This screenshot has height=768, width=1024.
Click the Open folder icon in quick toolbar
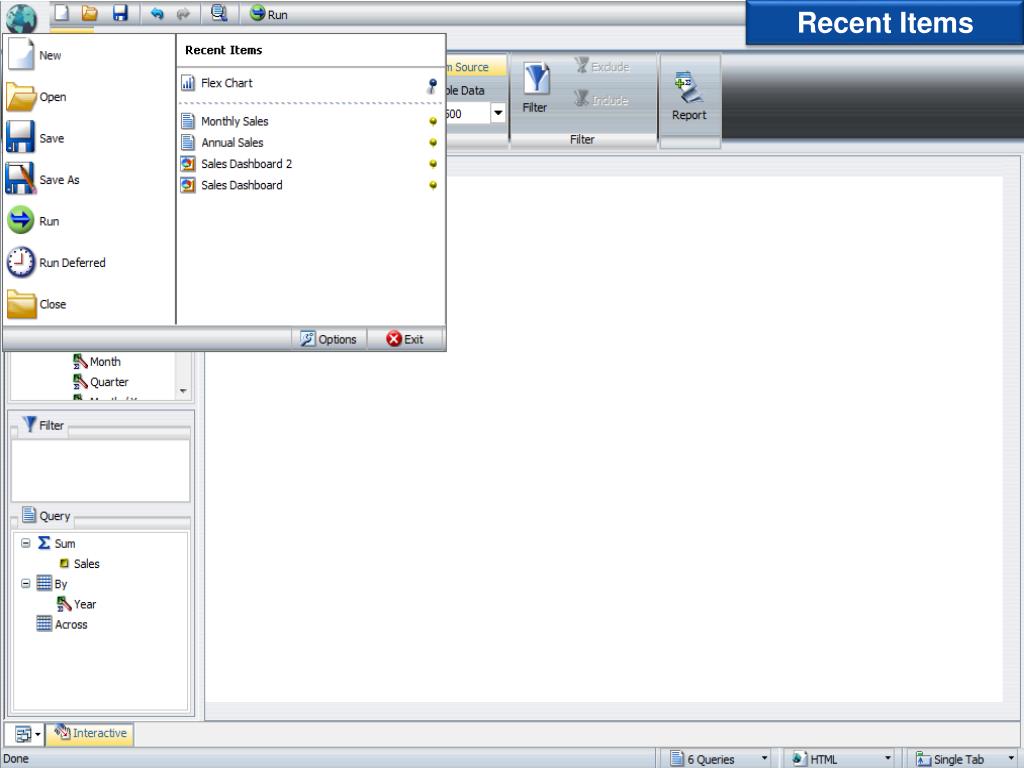(x=89, y=13)
